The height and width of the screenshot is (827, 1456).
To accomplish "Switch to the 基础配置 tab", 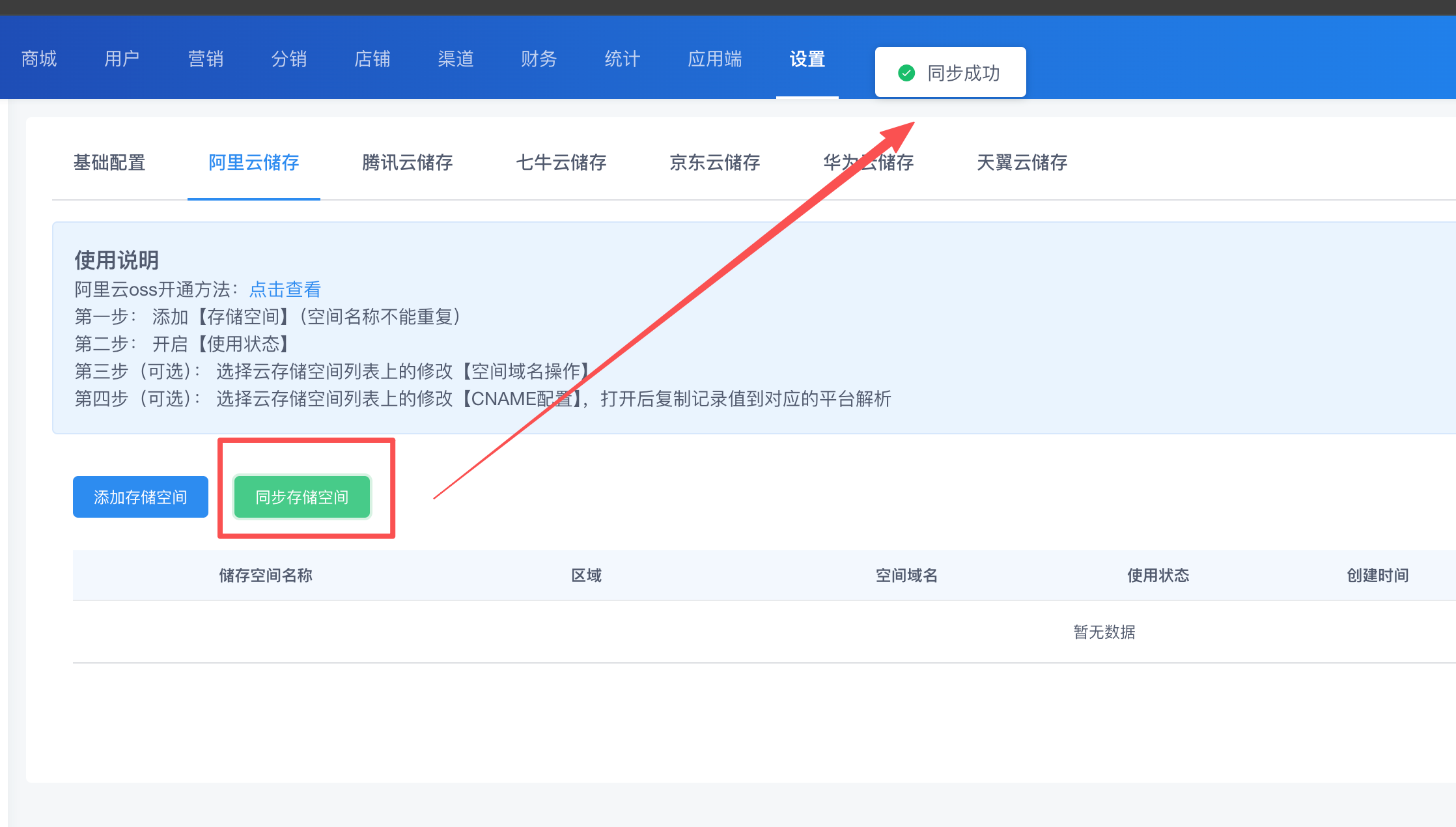I will (109, 162).
